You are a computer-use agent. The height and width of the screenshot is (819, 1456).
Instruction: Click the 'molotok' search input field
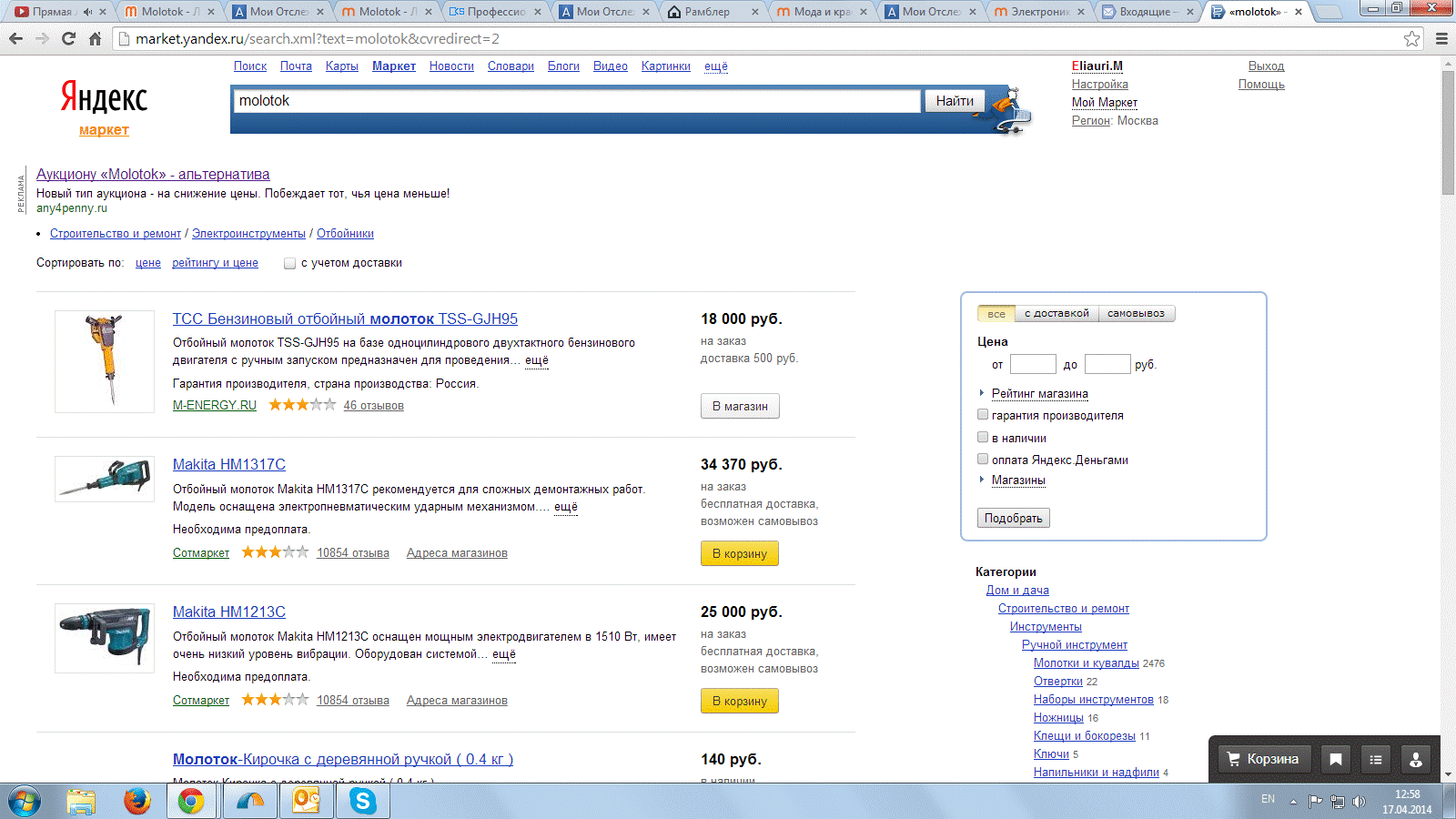coord(577,101)
